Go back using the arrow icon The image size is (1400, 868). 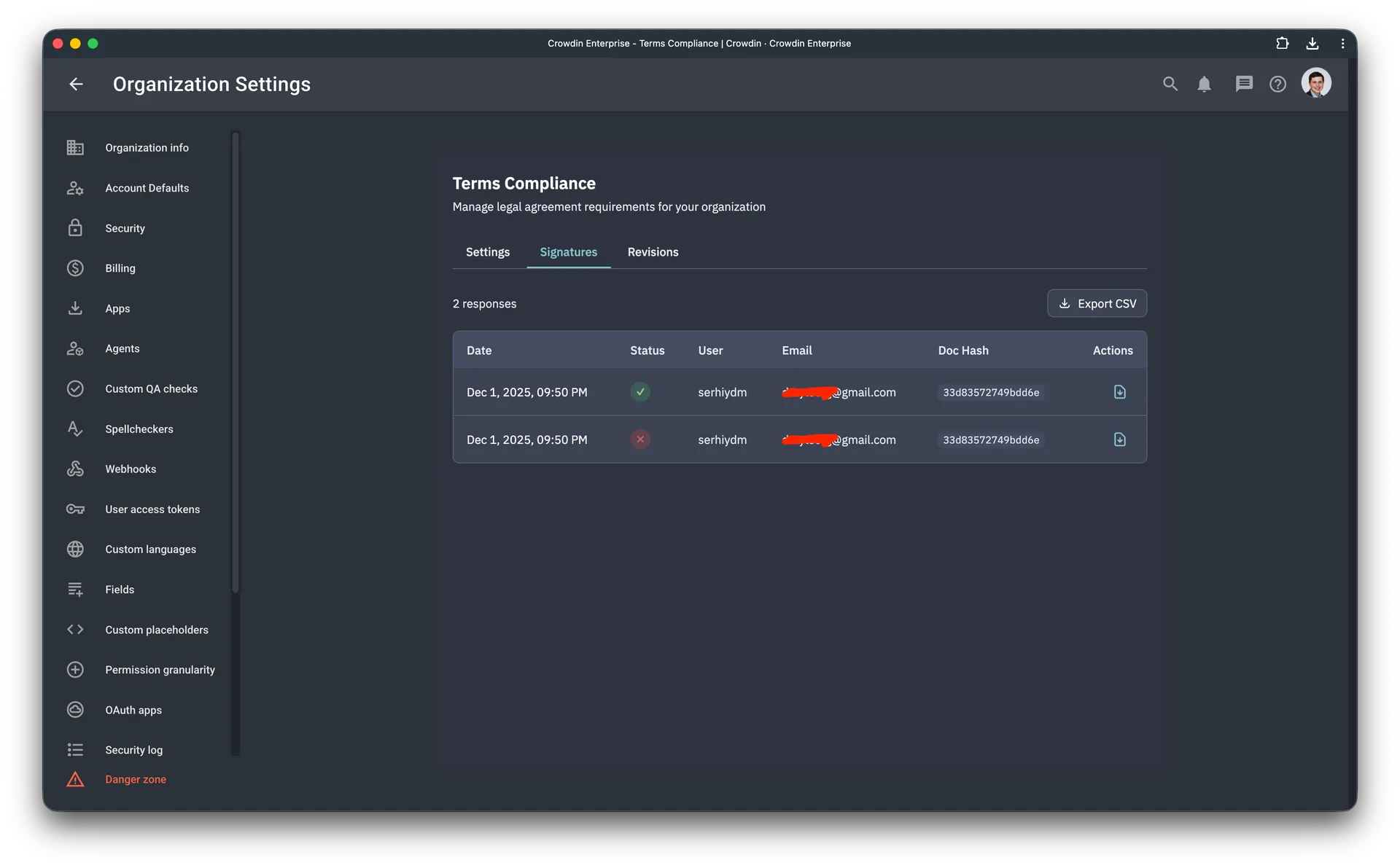(x=76, y=84)
